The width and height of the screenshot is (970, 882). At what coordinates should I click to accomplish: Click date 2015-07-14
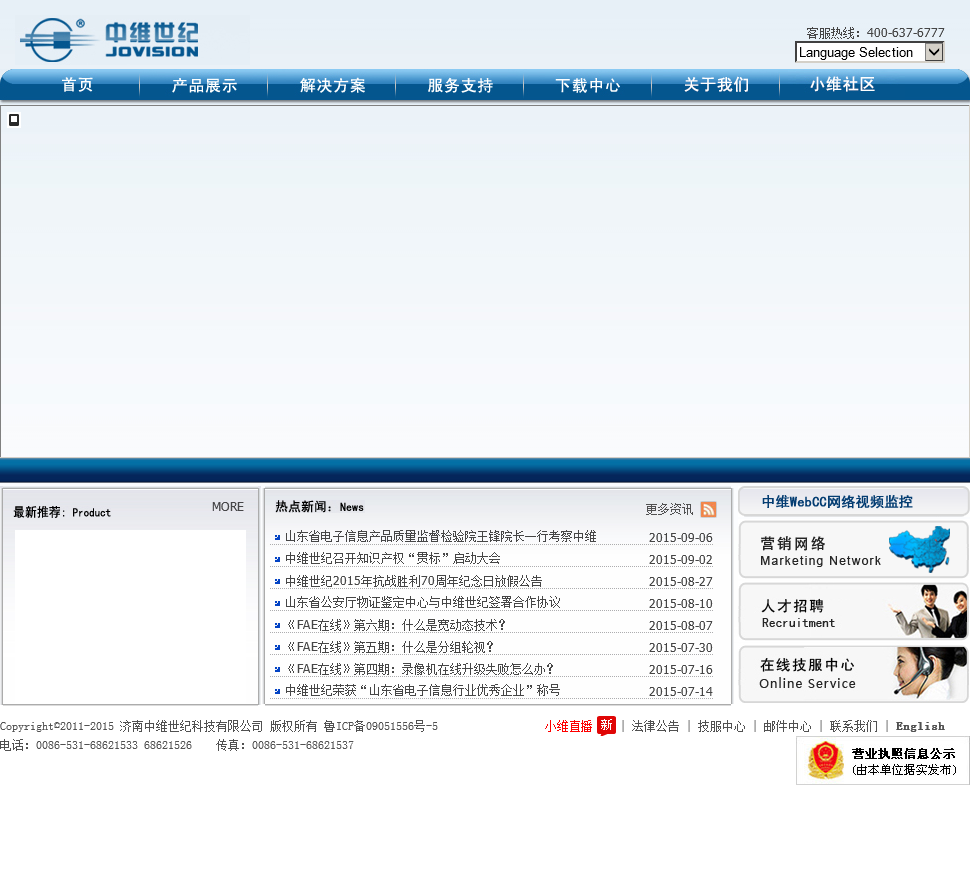(x=680, y=691)
